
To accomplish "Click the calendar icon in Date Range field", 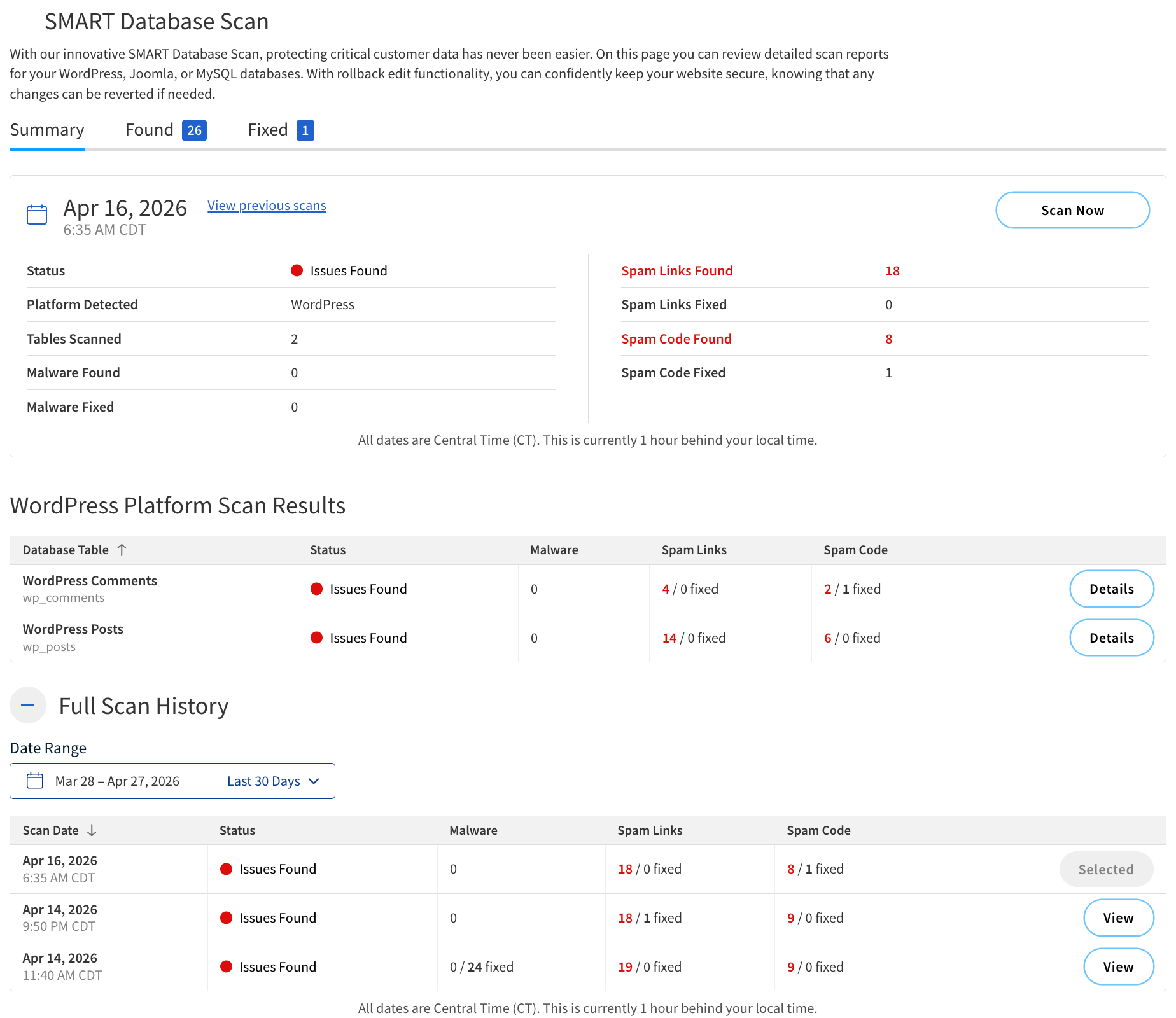I will pos(35,781).
